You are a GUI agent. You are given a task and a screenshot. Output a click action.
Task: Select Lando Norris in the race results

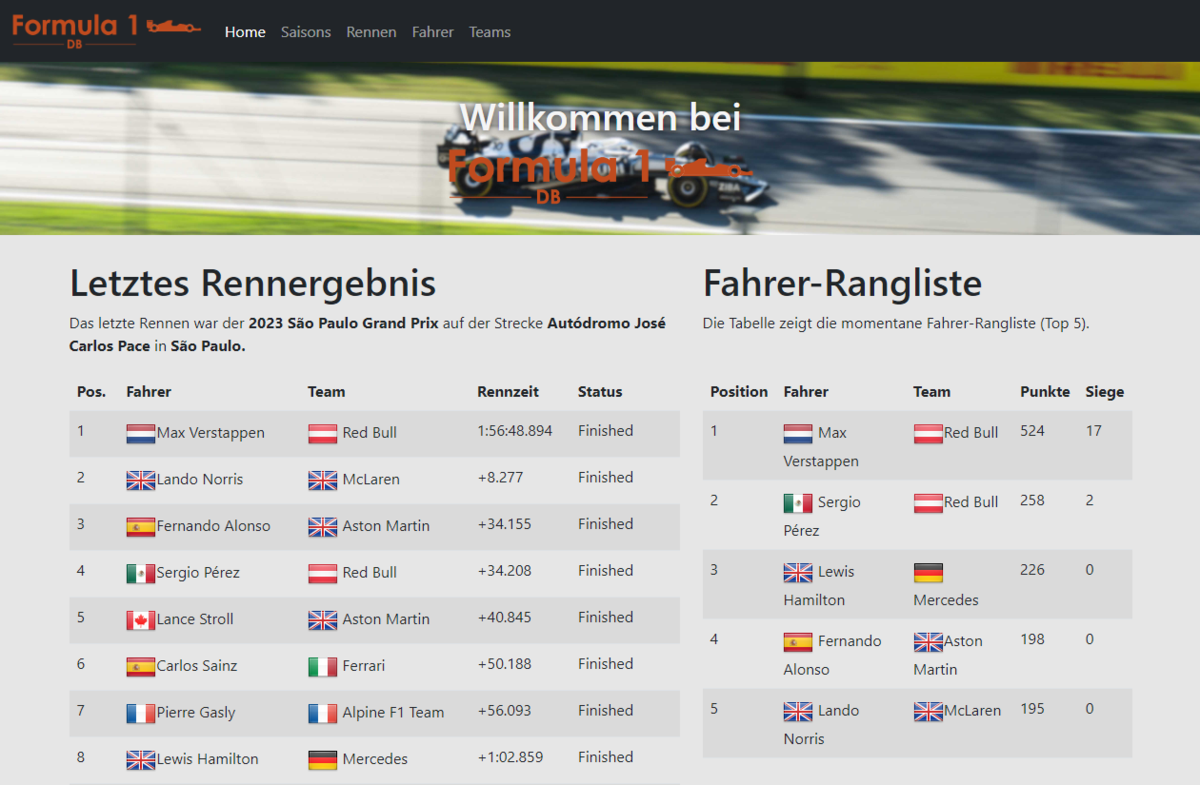click(x=199, y=479)
